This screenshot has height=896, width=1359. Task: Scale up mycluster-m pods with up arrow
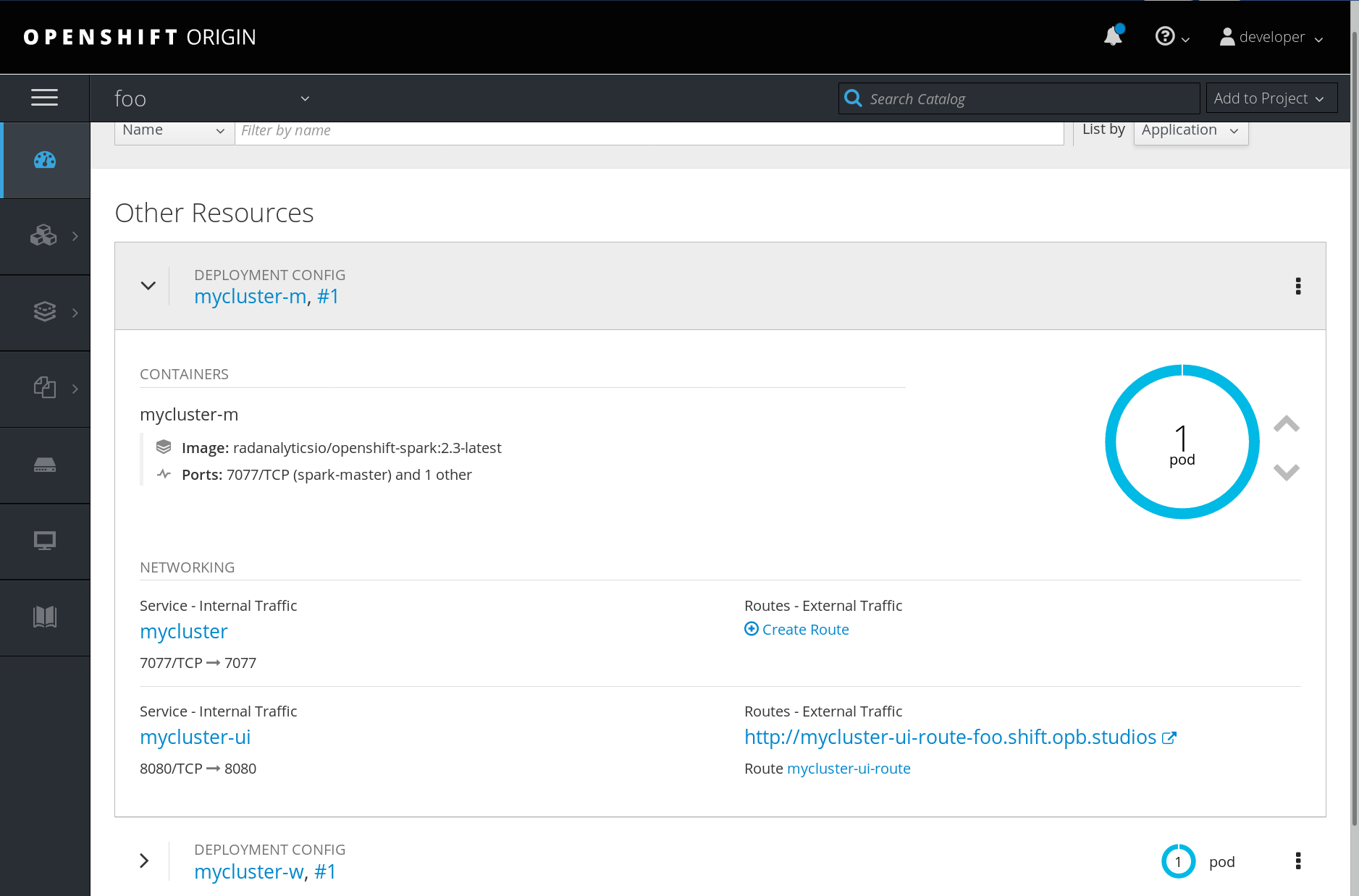(x=1286, y=424)
